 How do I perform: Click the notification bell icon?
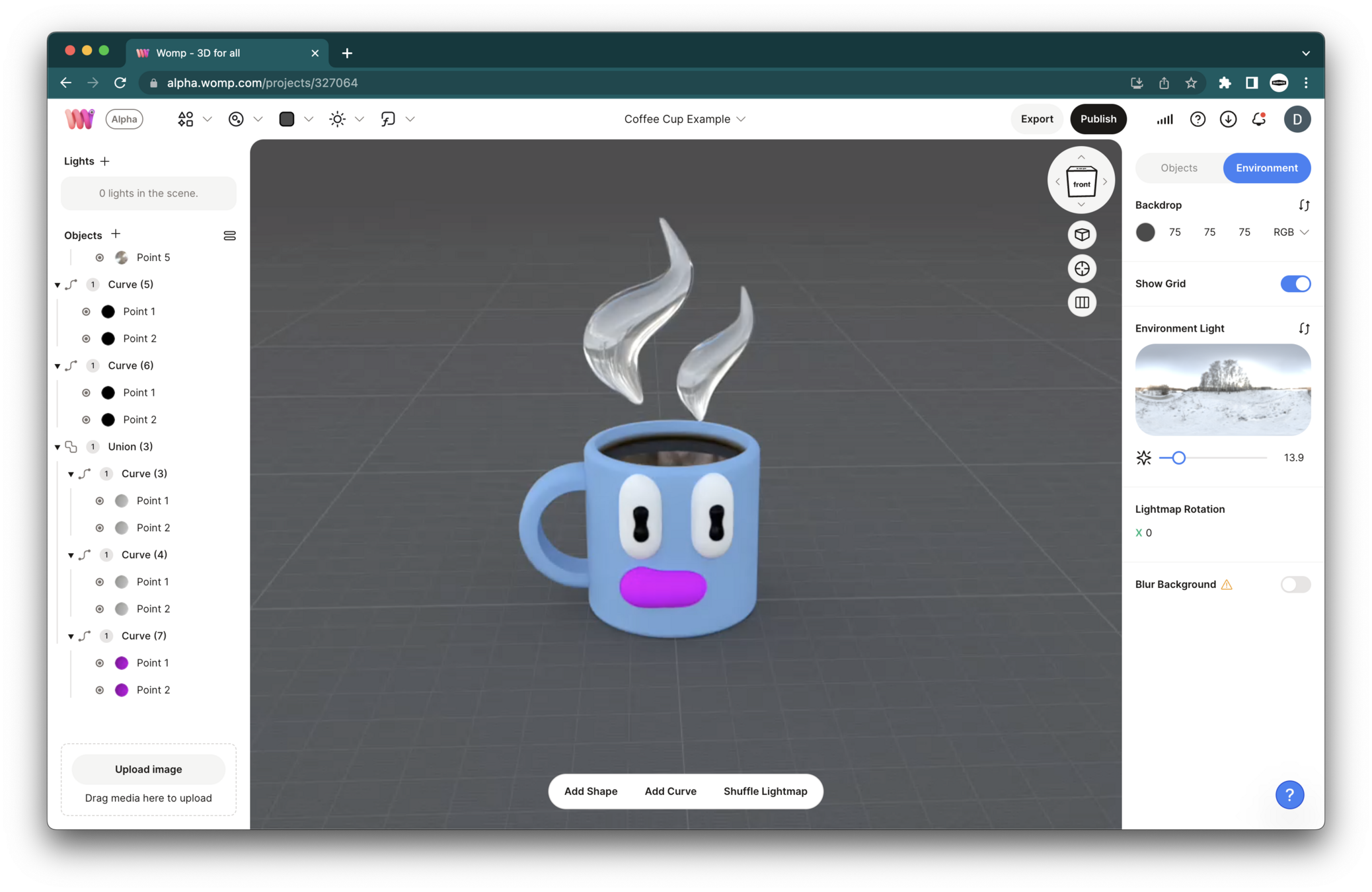pos(1259,119)
